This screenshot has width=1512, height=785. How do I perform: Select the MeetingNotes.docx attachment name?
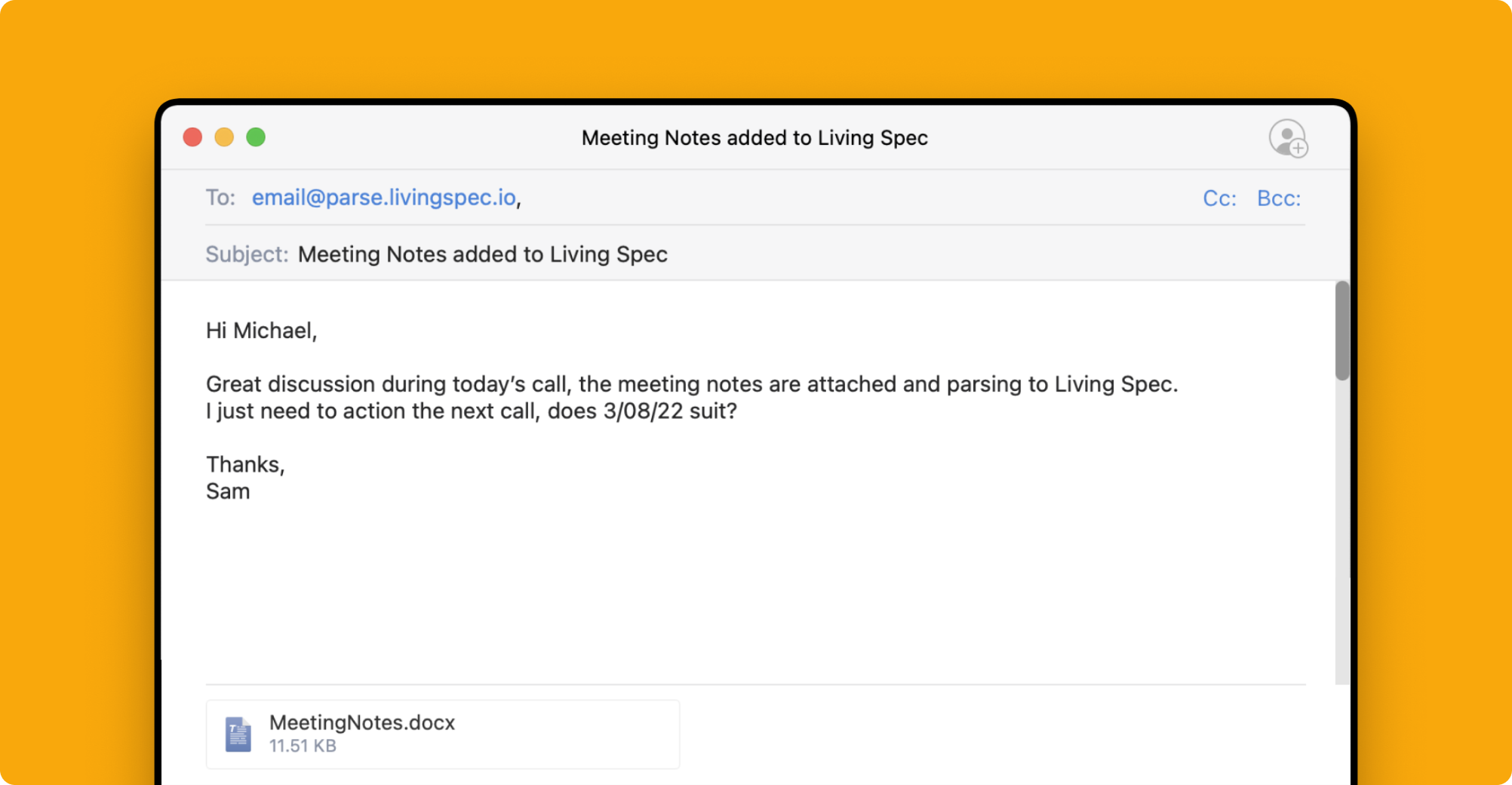[x=362, y=722]
